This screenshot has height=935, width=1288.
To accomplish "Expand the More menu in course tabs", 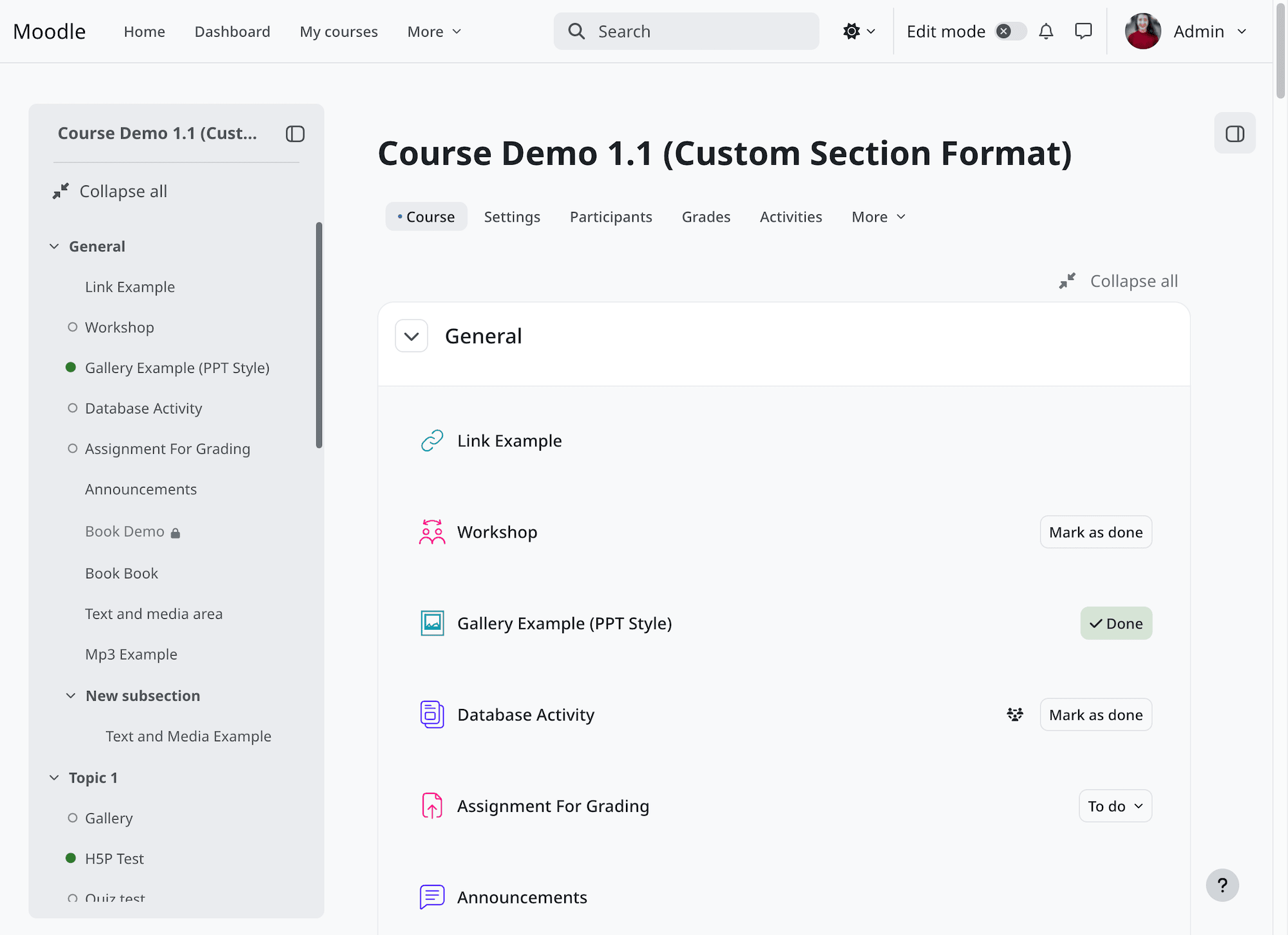I will point(878,217).
